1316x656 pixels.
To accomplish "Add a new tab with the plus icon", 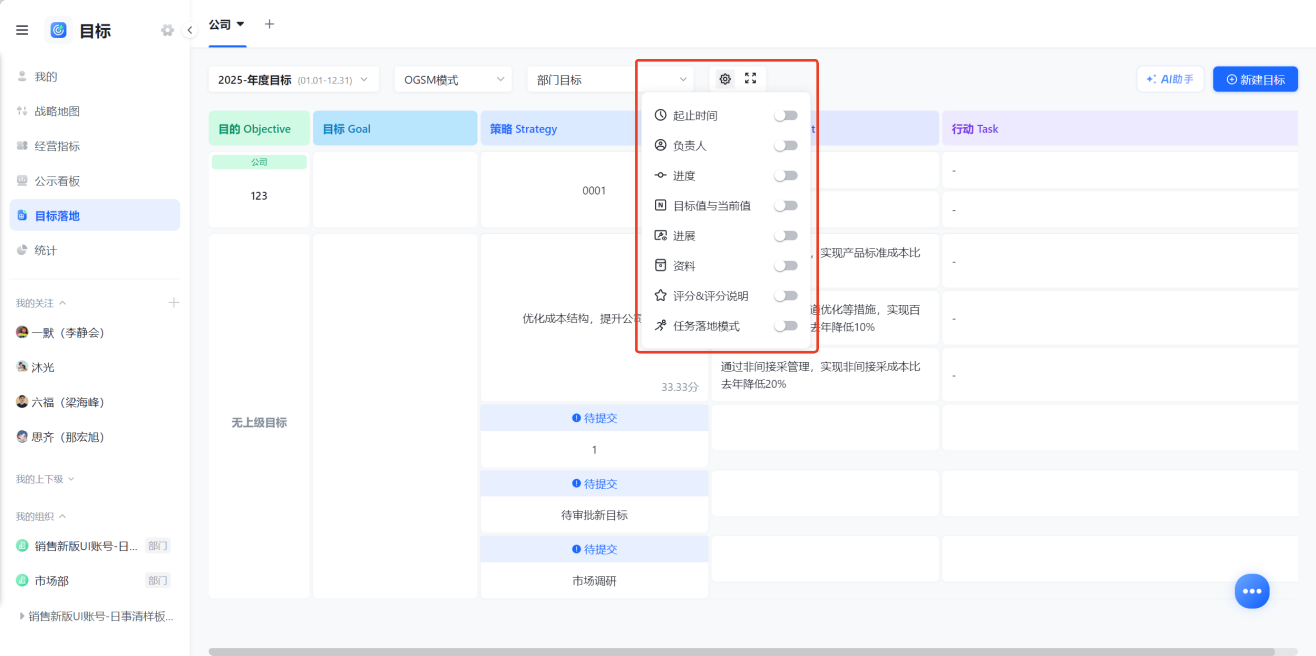I will click(x=269, y=24).
